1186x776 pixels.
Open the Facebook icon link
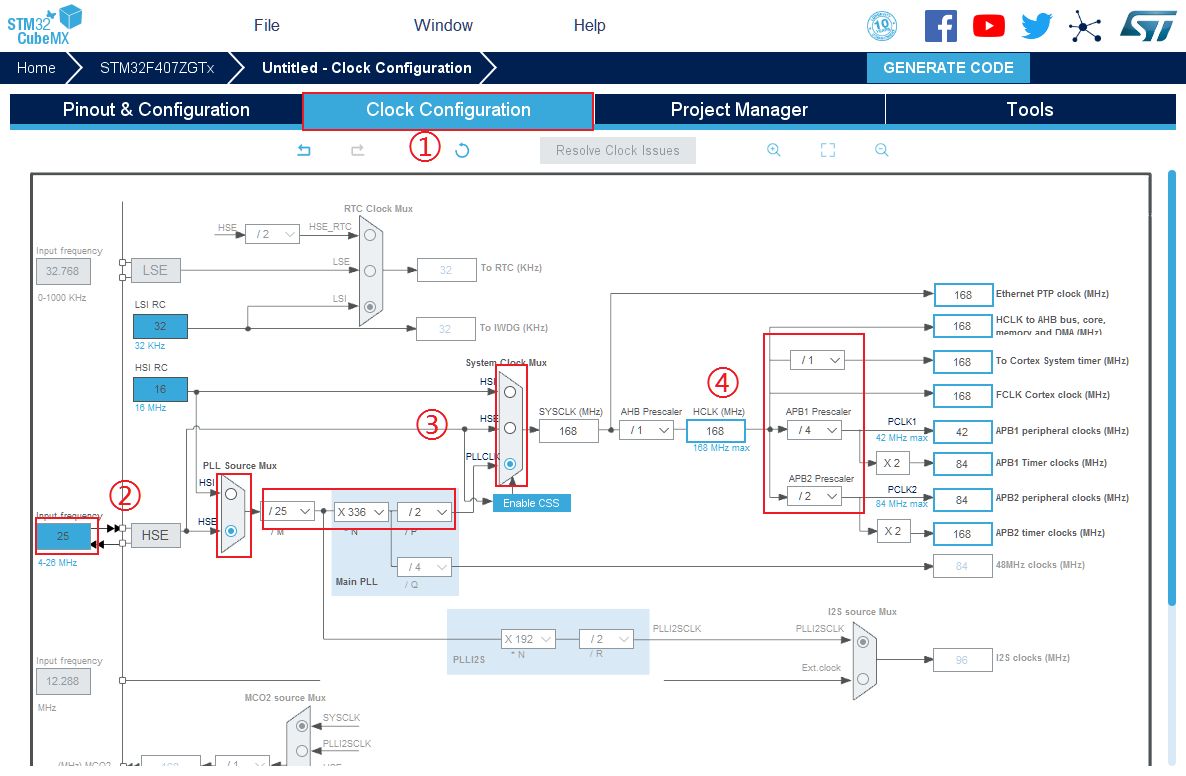pyautogui.click(x=940, y=26)
